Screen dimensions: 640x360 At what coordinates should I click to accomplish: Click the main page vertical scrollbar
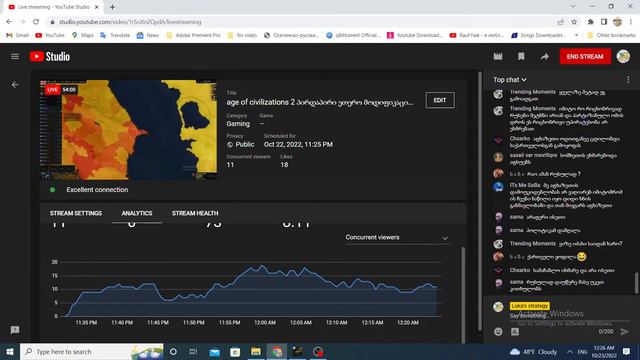coord(480,201)
